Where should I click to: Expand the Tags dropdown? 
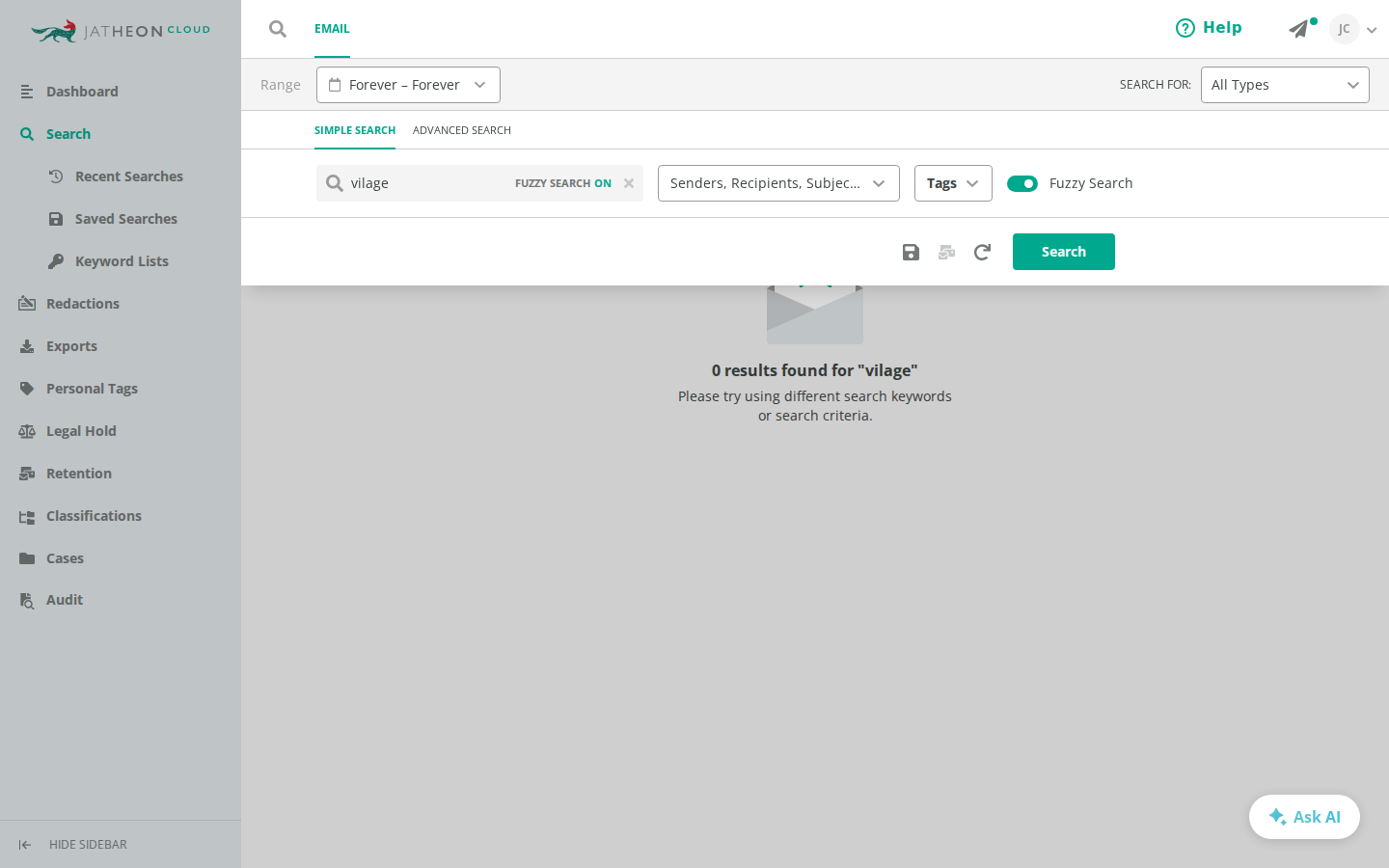tap(953, 183)
